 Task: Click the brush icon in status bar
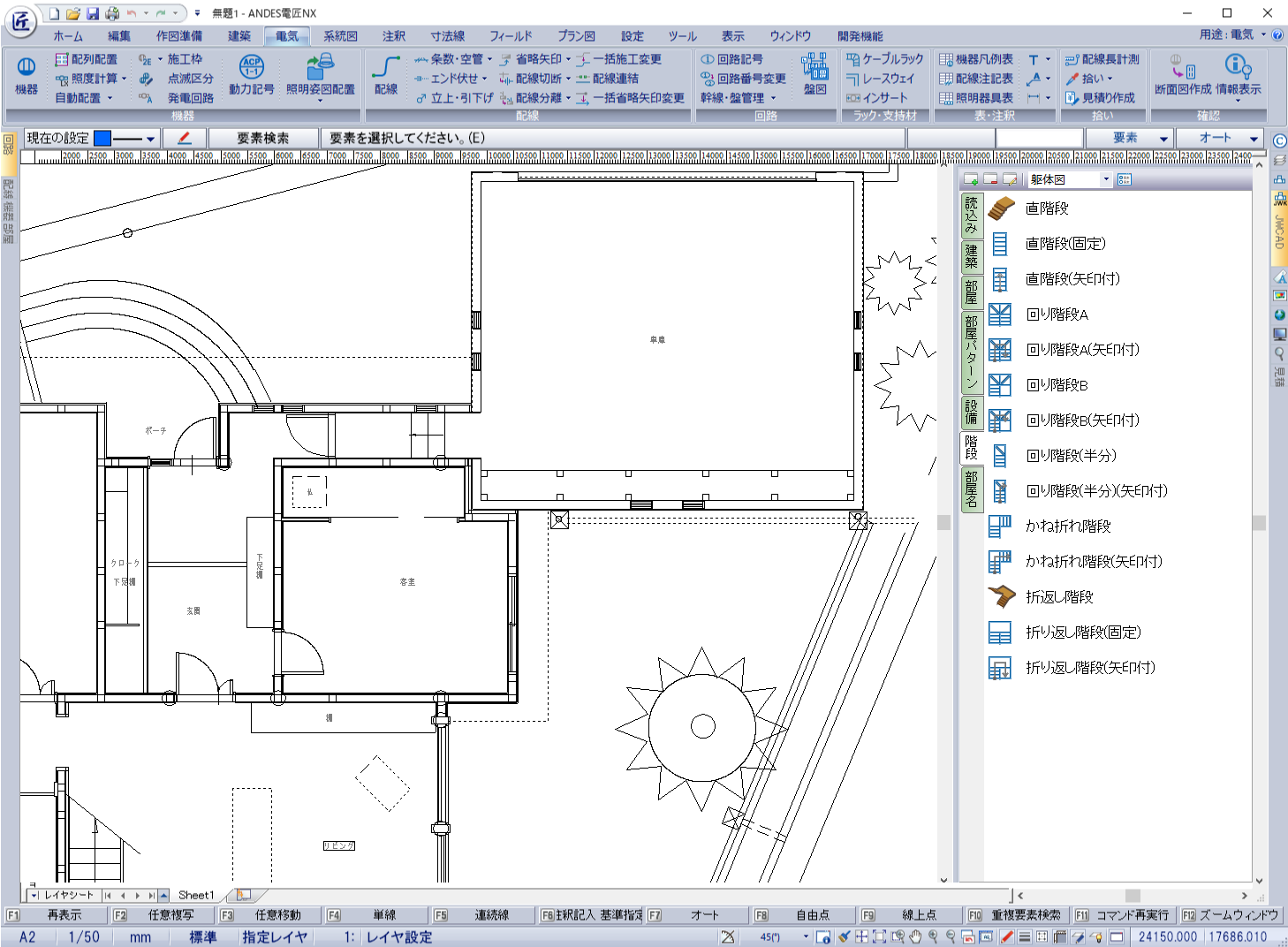844,937
